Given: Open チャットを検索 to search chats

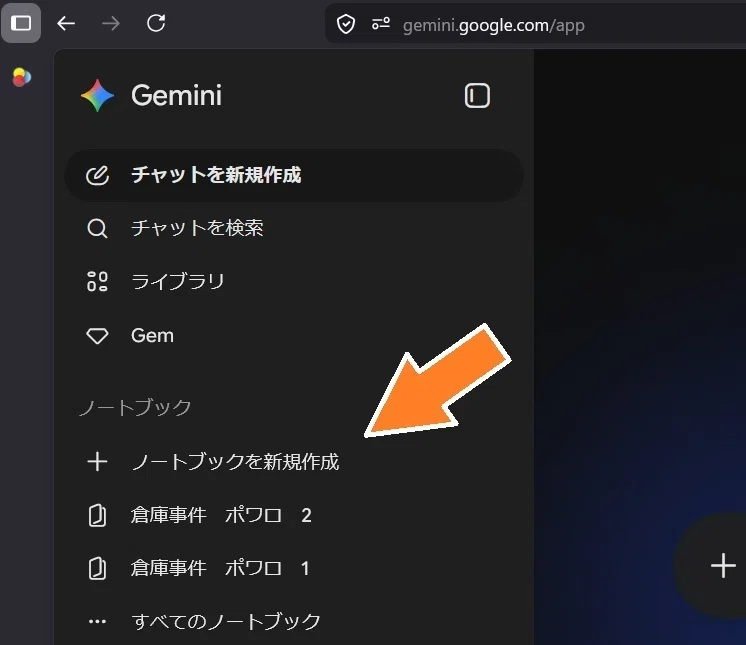Looking at the screenshot, I should [x=294, y=228].
